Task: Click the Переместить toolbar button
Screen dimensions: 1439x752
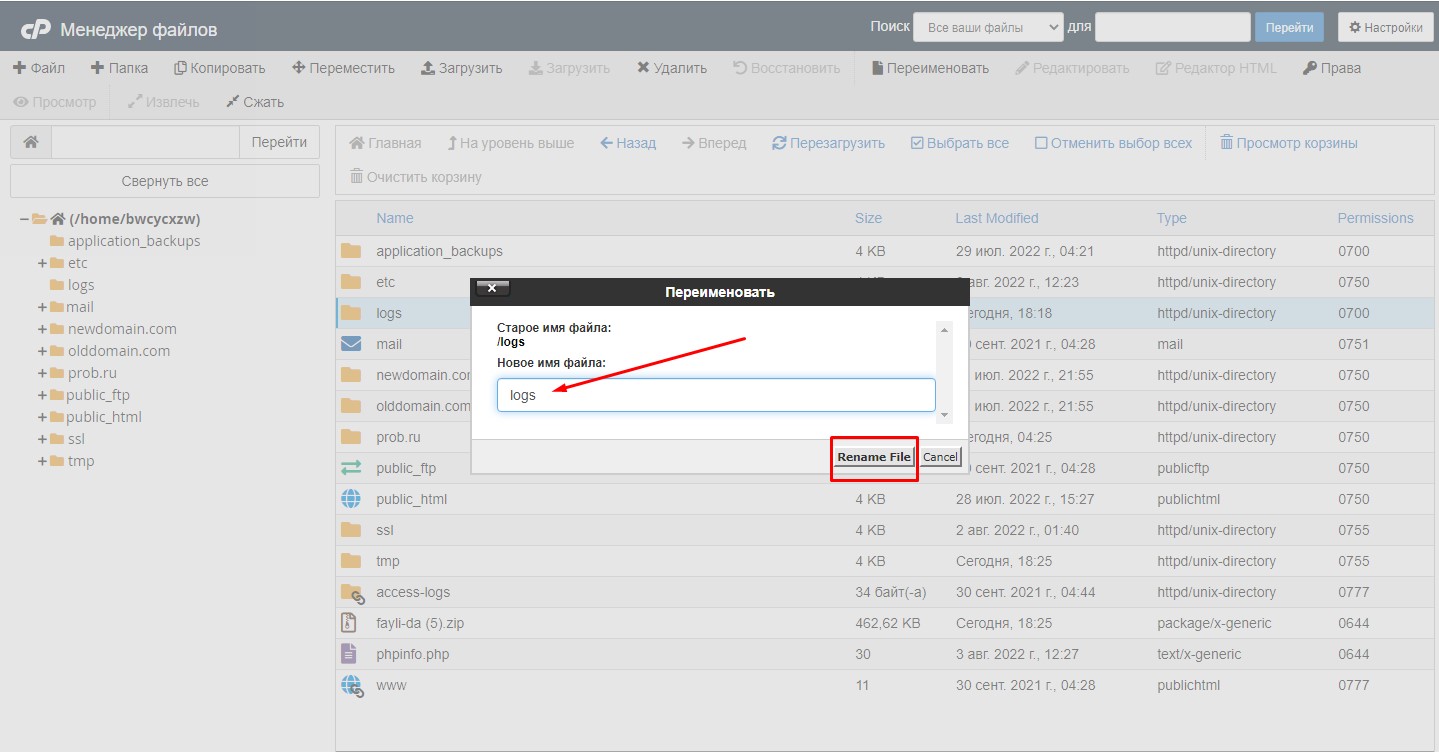Action: pyautogui.click(x=343, y=68)
